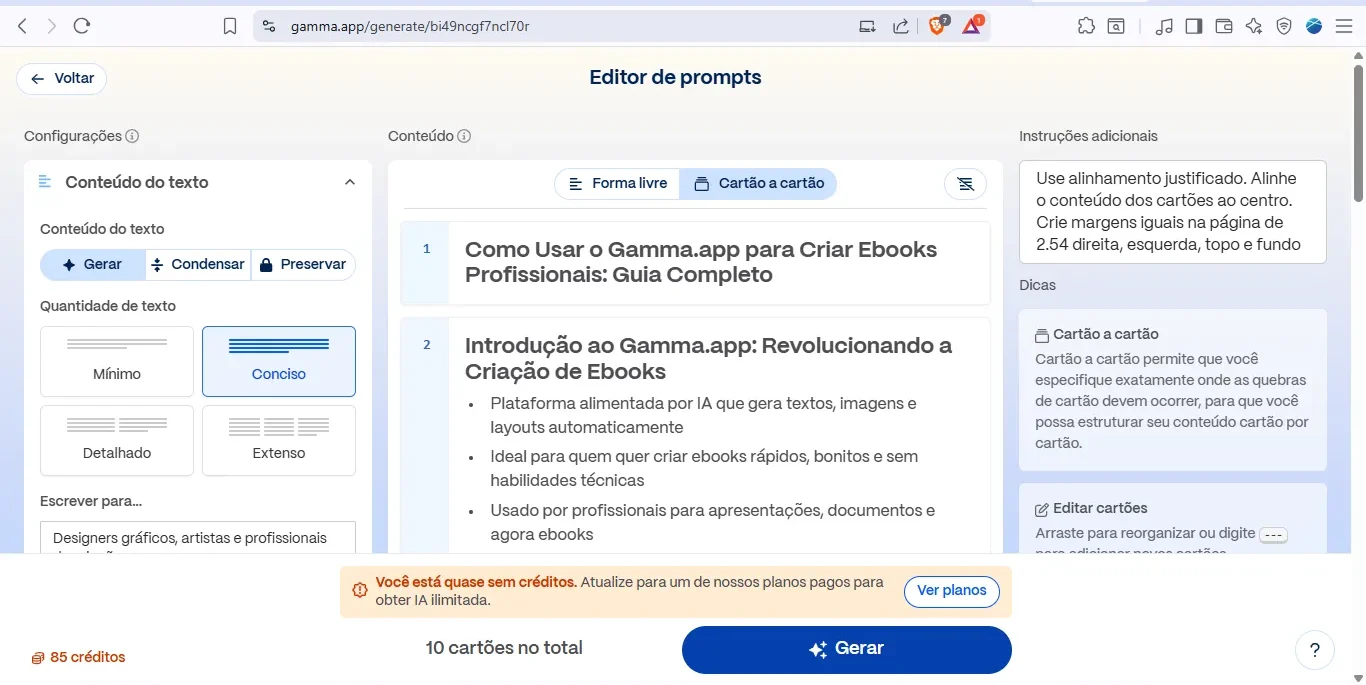Click the Cartão a cartão tip card
The width and height of the screenshot is (1366, 685).
tap(1173, 390)
